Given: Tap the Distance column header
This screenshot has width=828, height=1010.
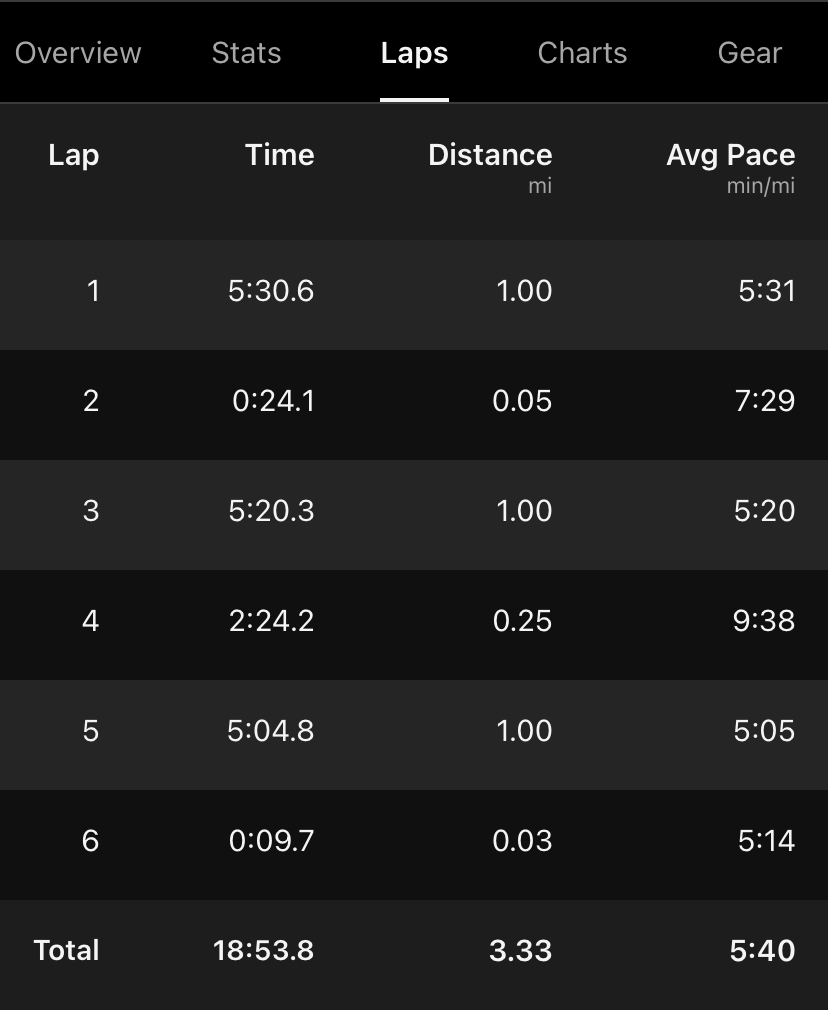Looking at the screenshot, I should coord(490,155).
